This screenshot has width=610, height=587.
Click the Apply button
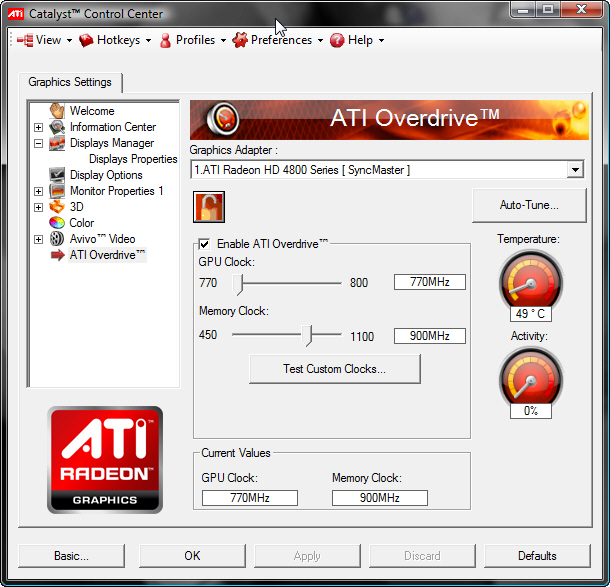coord(307,556)
